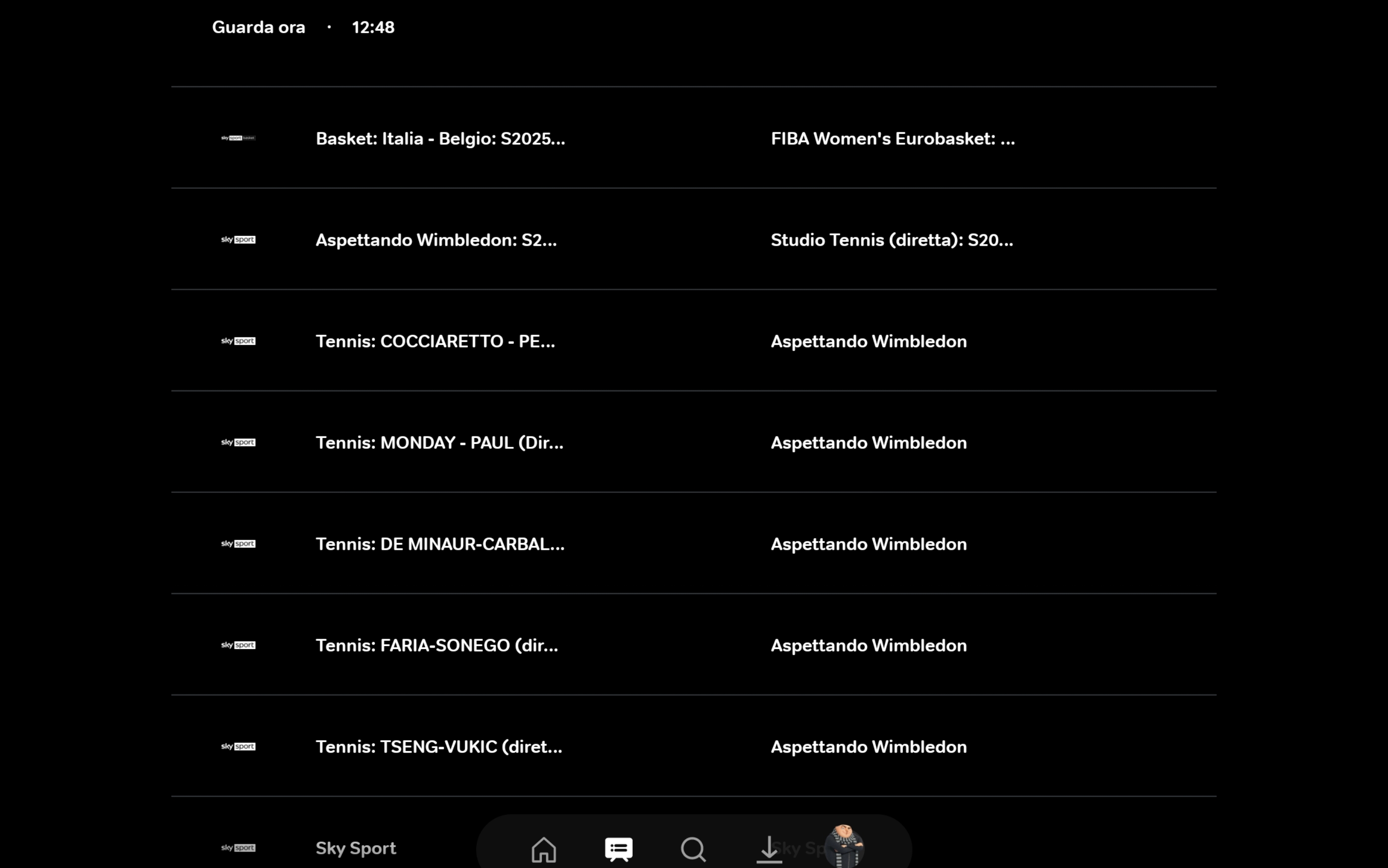Open Tennis: DE MINAUR-CARBAL... programme
Viewport: 1388px width, 868px height.
(x=440, y=543)
